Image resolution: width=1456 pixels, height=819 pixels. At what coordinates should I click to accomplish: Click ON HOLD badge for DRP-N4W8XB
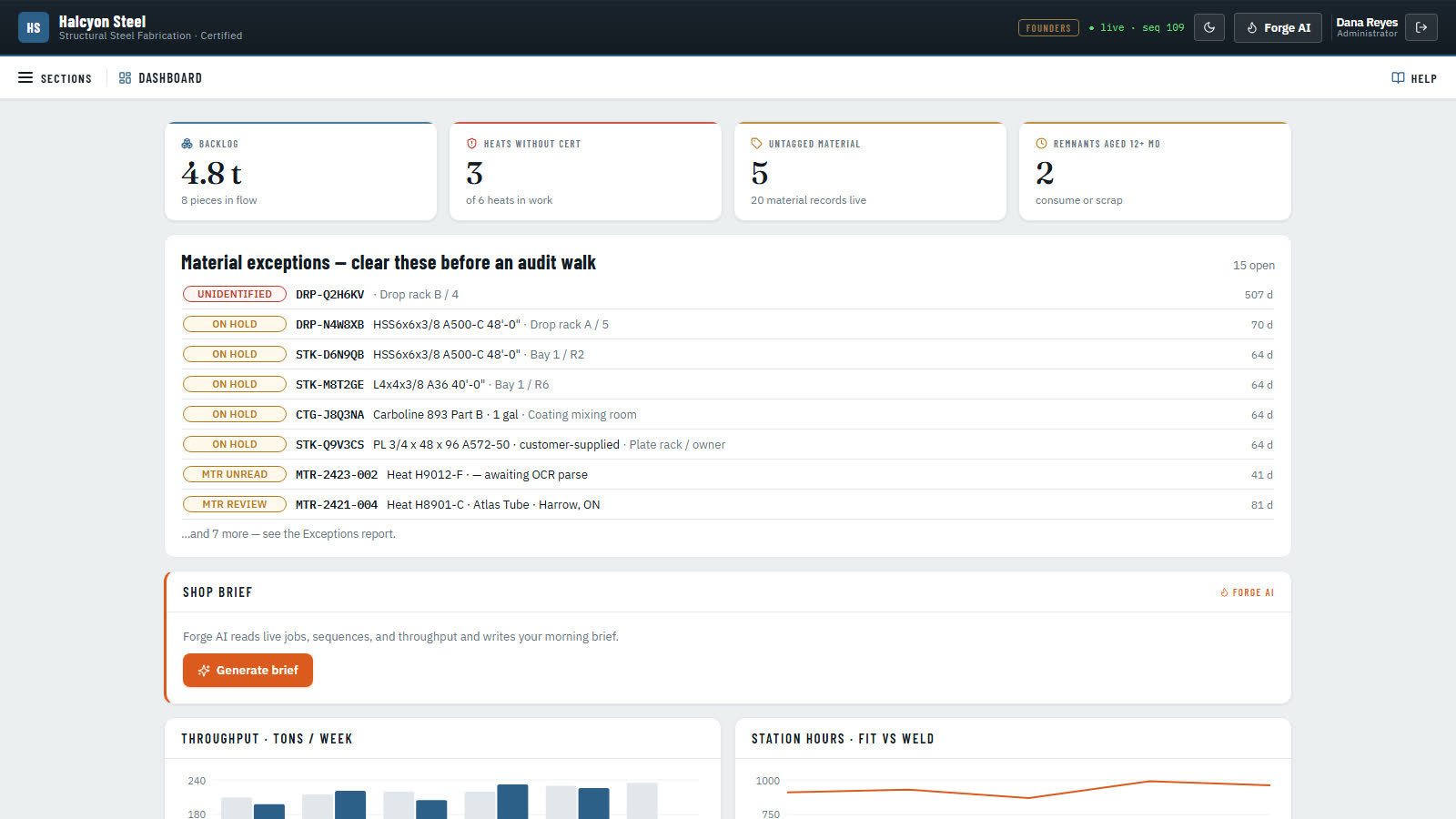235,324
